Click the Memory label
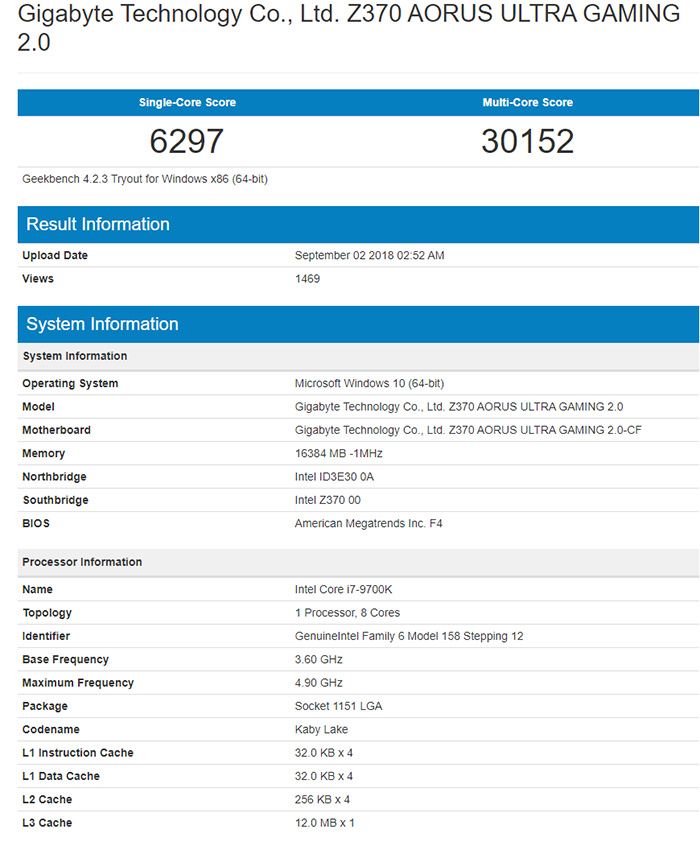Image resolution: width=700 pixels, height=850 pixels. tap(43, 453)
